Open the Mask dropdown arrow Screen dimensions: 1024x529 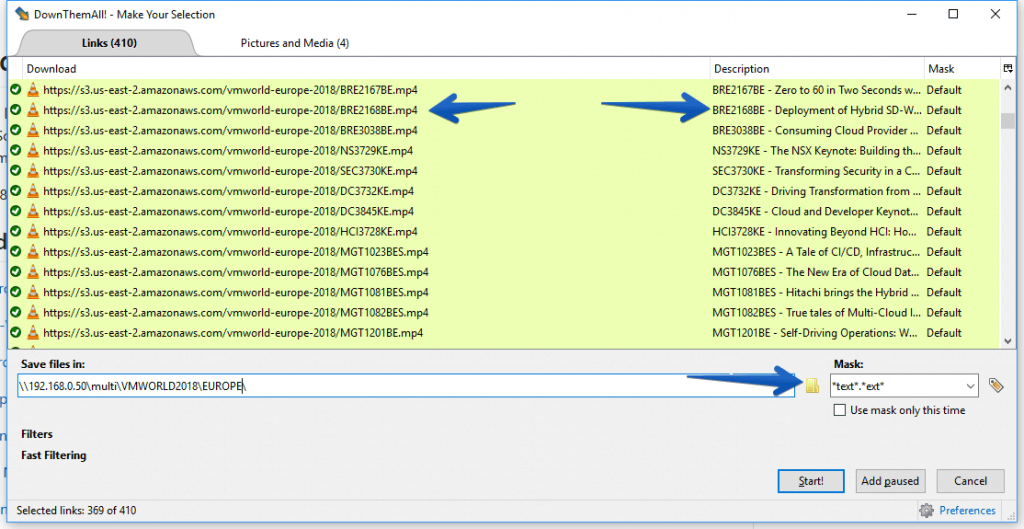968,386
